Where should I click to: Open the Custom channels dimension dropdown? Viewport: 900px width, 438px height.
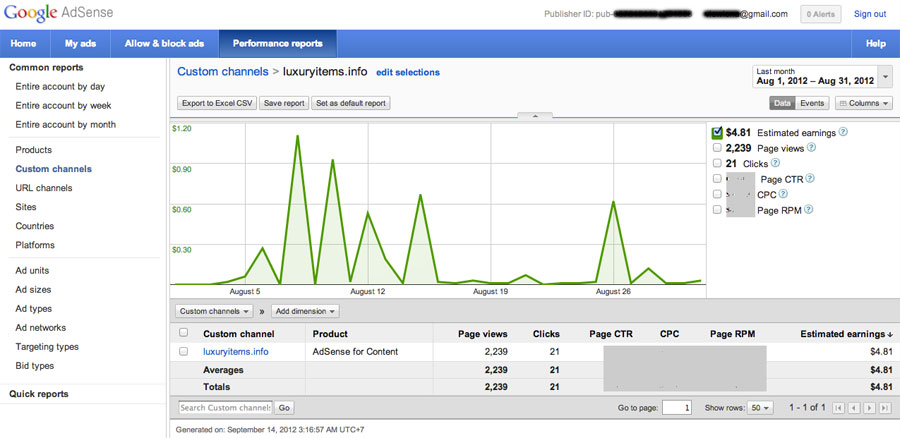pos(214,311)
